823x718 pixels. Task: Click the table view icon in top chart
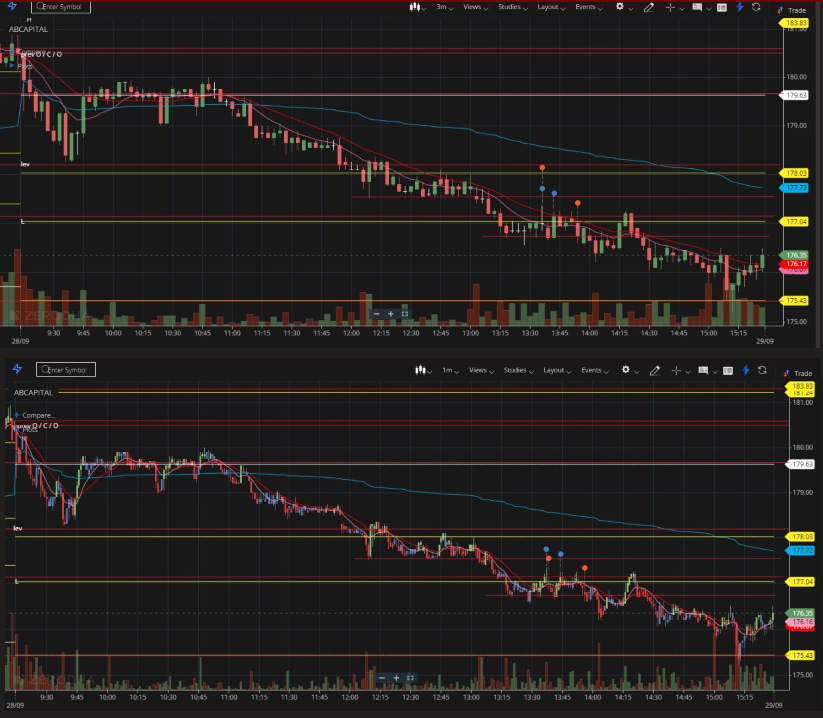pos(722,7)
